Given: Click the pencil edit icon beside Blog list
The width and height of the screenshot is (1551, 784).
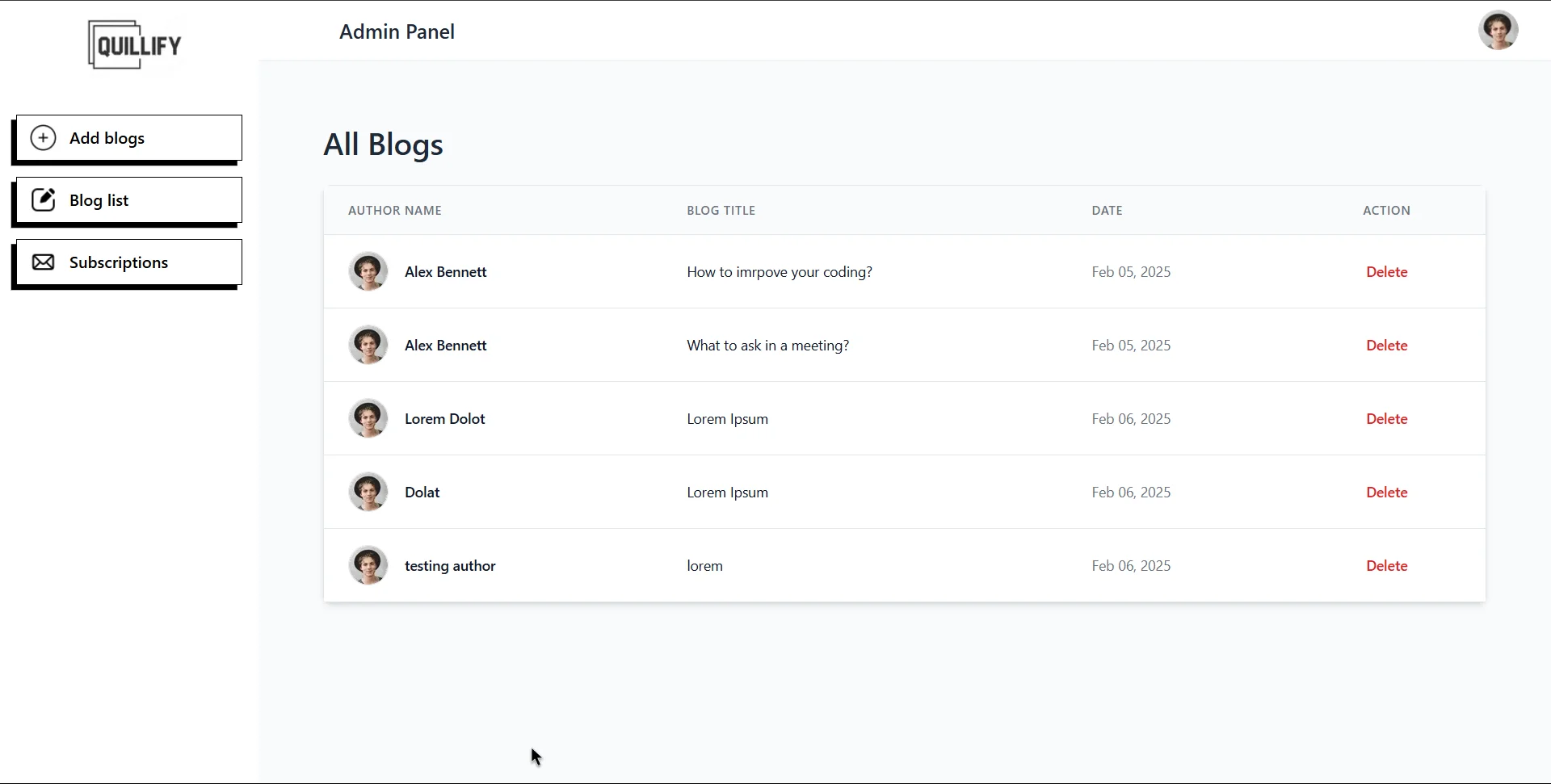Looking at the screenshot, I should pos(44,199).
